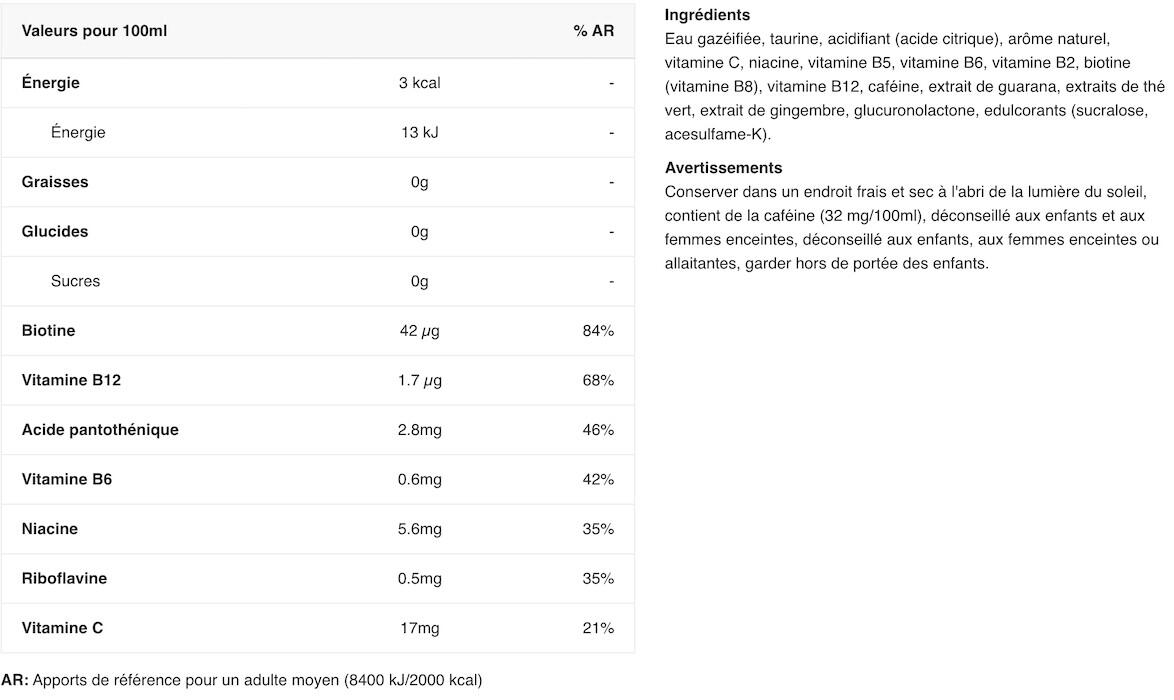
Task: Select the Avertissements heading
Action: [x=723, y=168]
